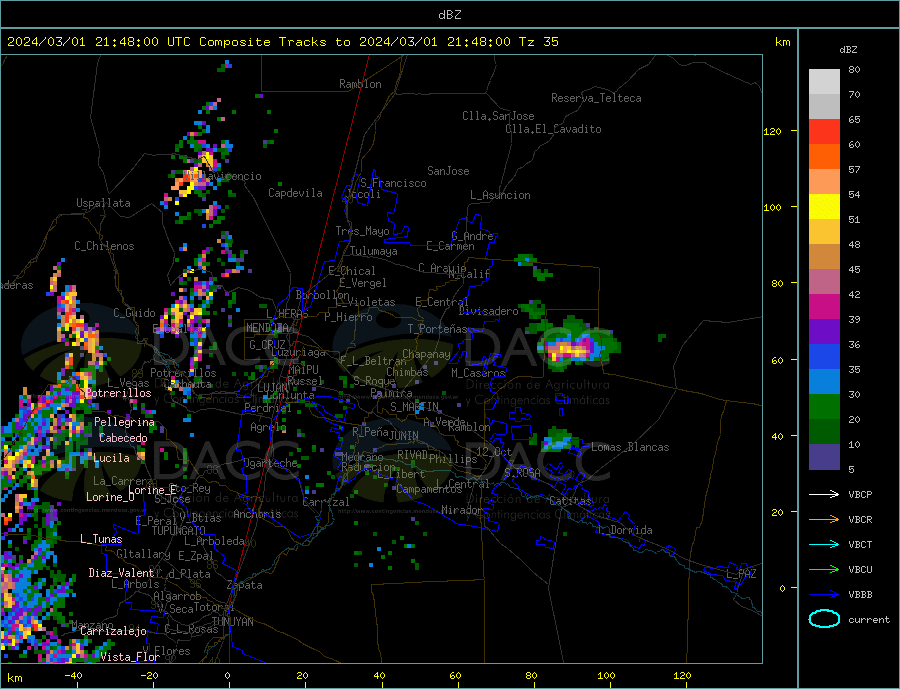Click the 'TUPUNGATO' map label
Screen dimensions: 900x689
click(x=178, y=531)
